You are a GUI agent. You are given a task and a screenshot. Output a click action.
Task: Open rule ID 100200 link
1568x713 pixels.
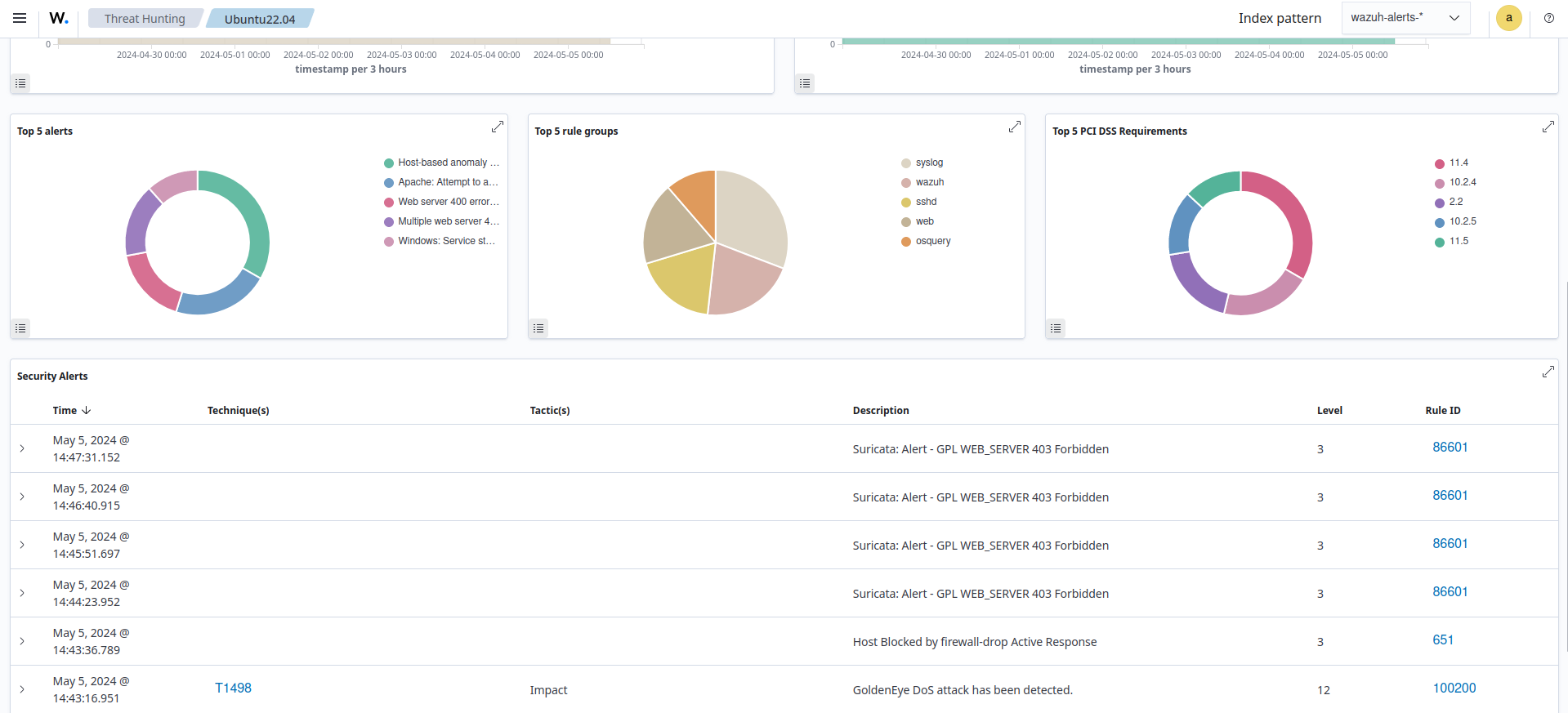point(1454,688)
